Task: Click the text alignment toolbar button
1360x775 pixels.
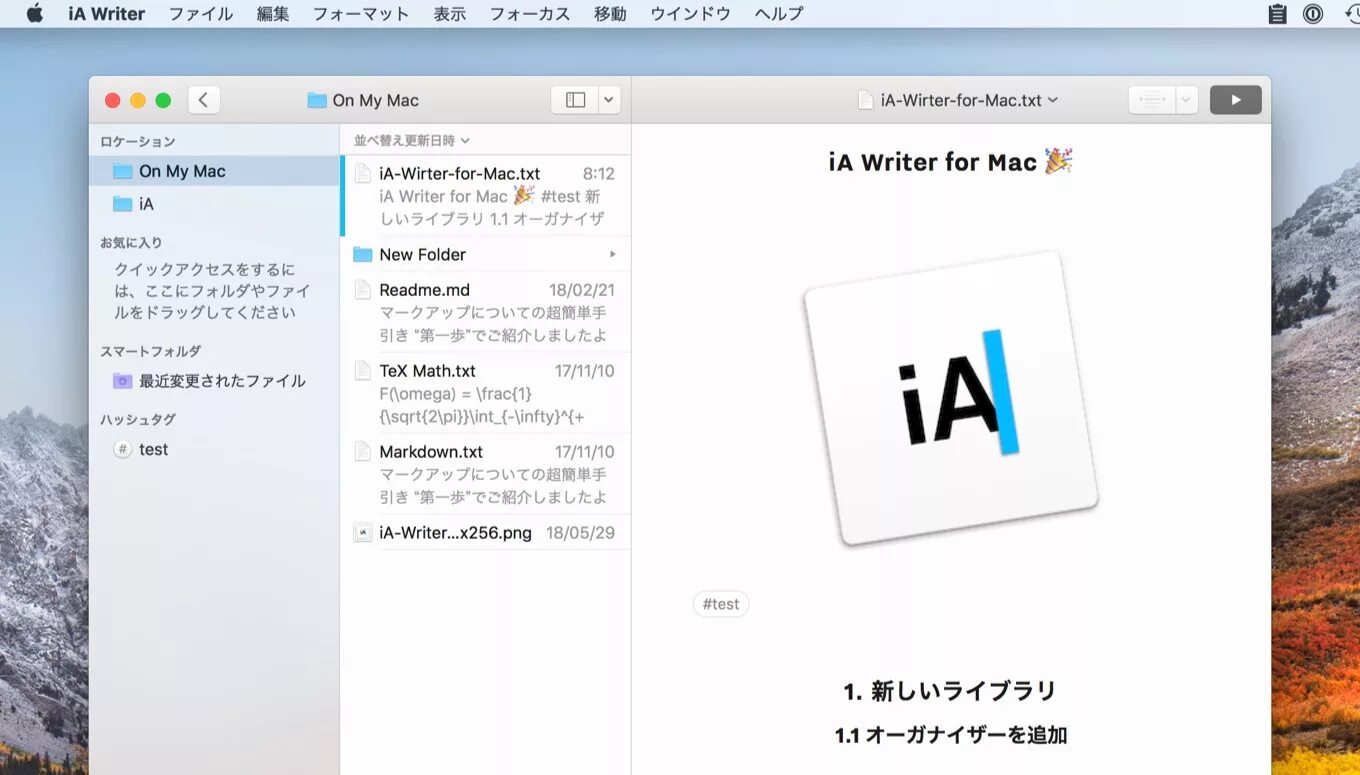Action: [1151, 100]
